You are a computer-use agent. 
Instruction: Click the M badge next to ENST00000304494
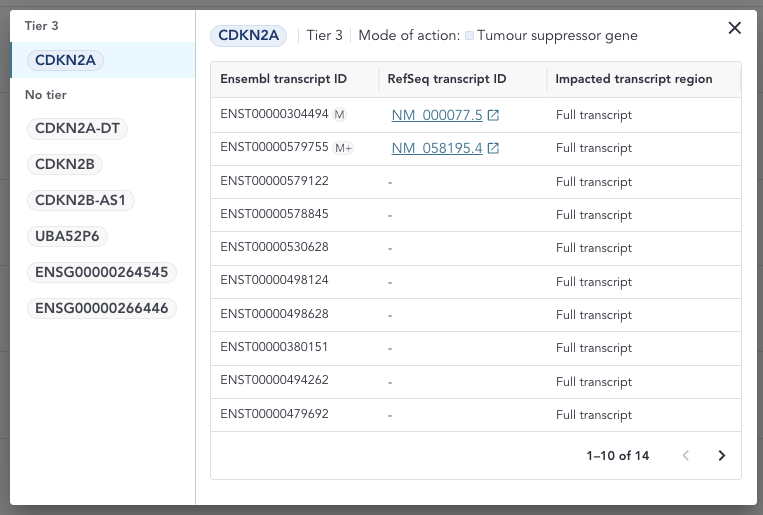click(x=340, y=115)
